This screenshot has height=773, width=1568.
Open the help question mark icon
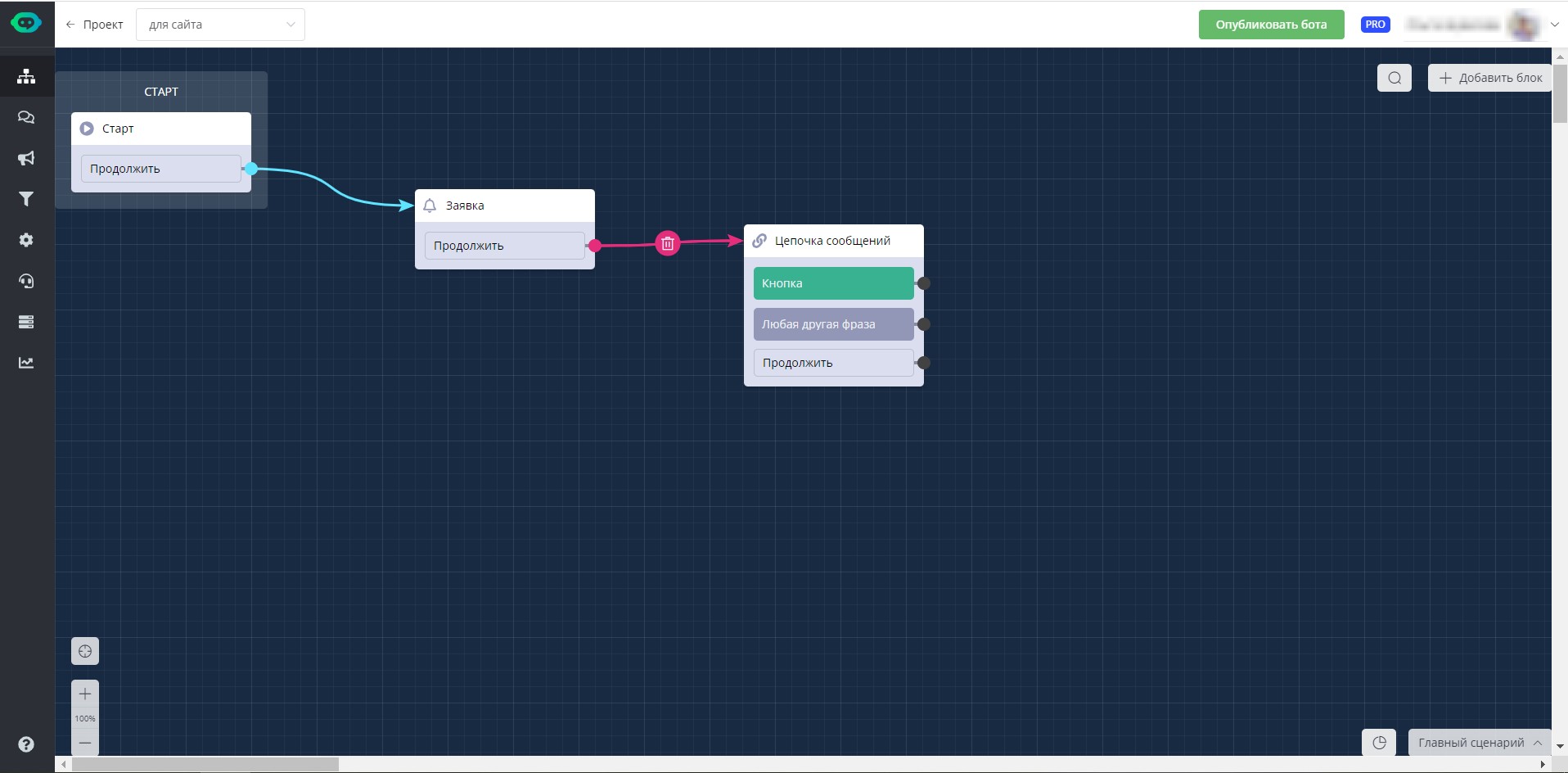coord(26,744)
